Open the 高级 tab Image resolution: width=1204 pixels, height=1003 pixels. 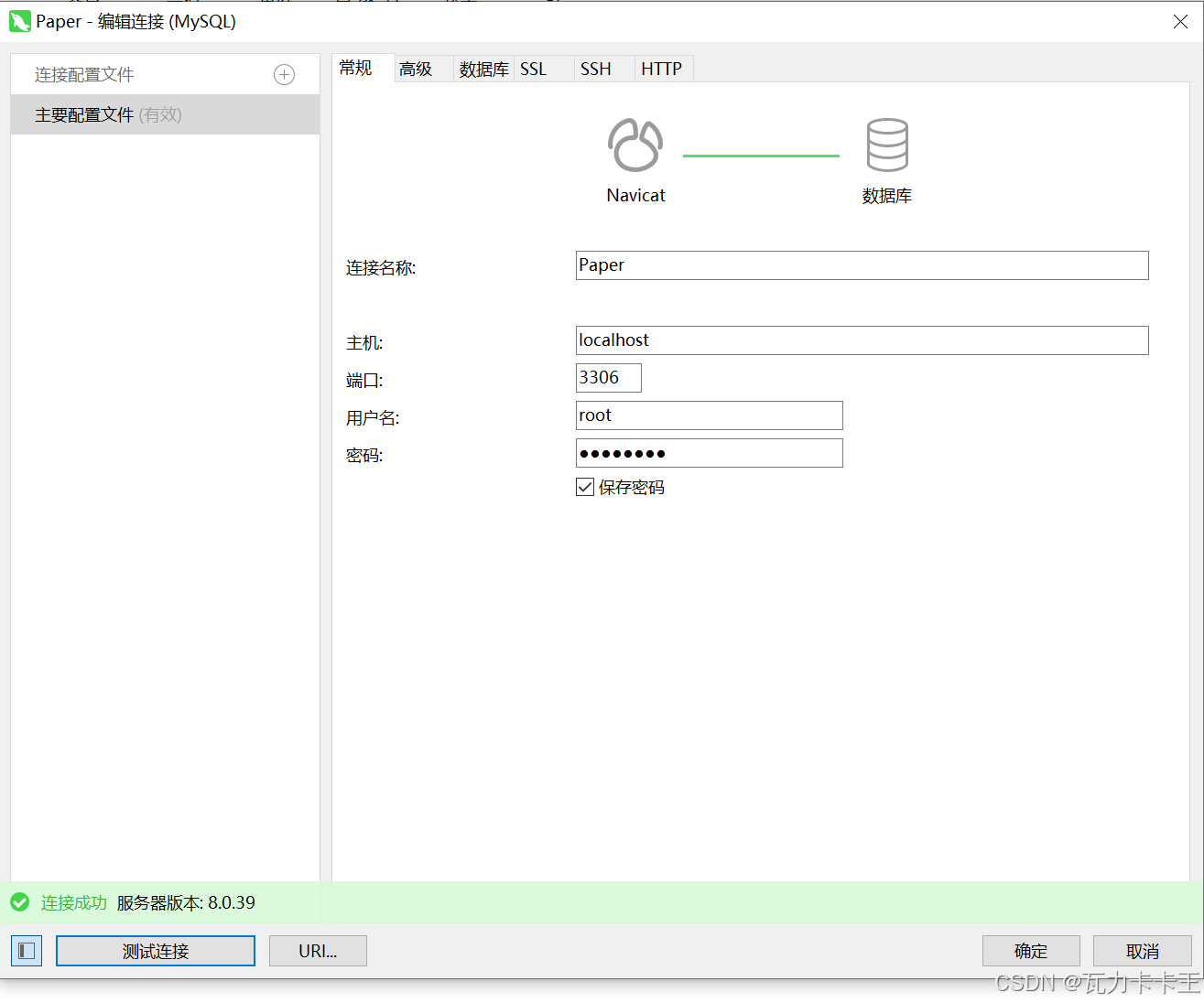pos(424,69)
